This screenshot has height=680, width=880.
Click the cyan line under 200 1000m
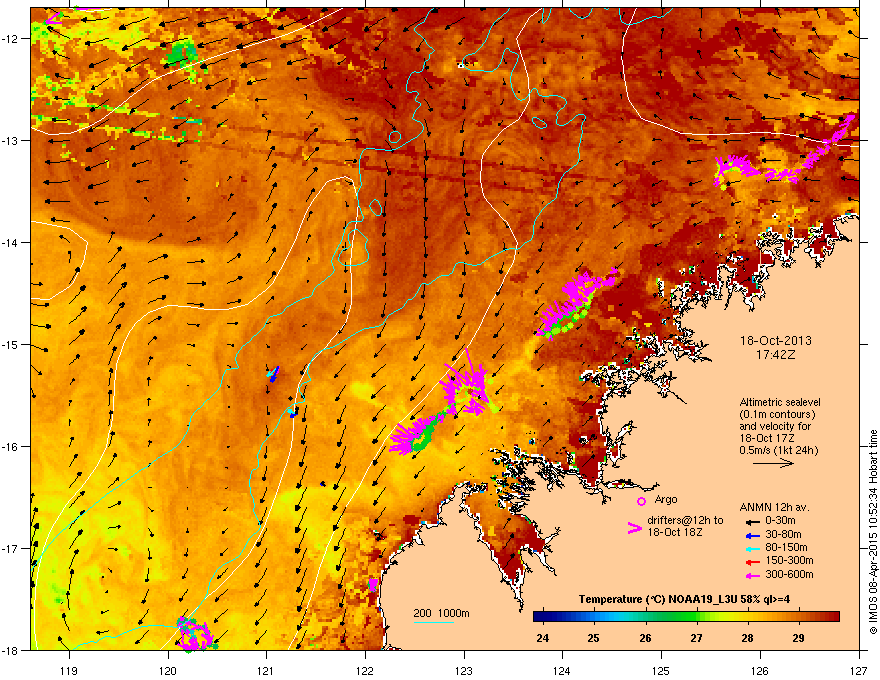(433, 622)
